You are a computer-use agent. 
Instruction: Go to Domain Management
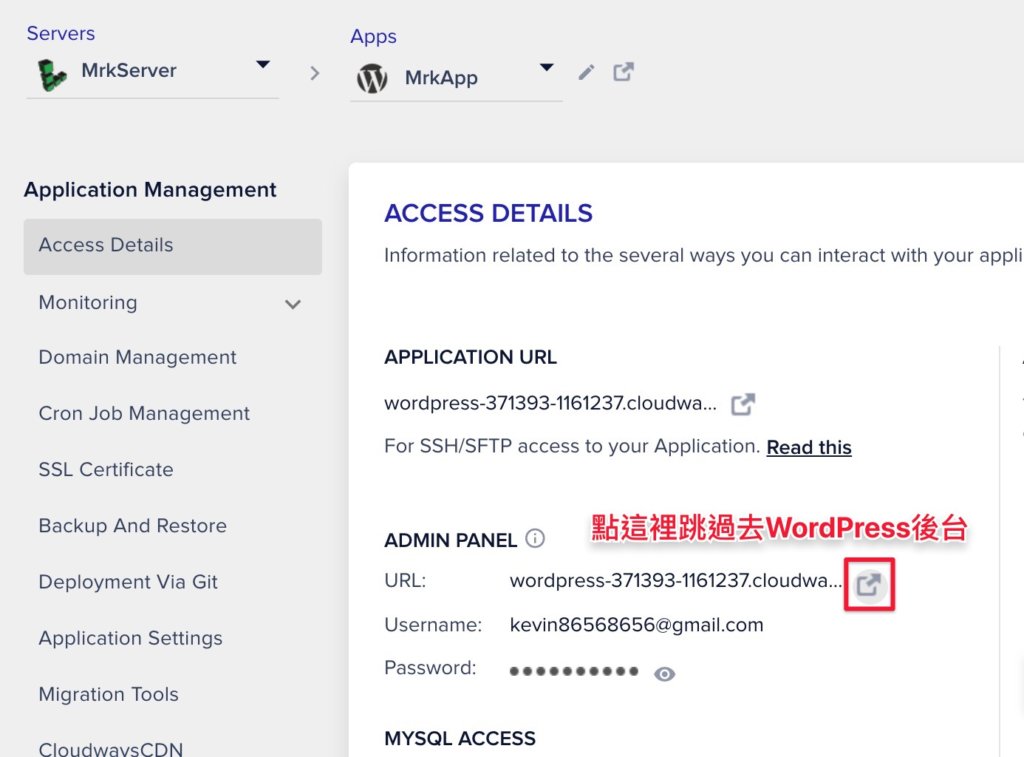pyautogui.click(x=138, y=357)
